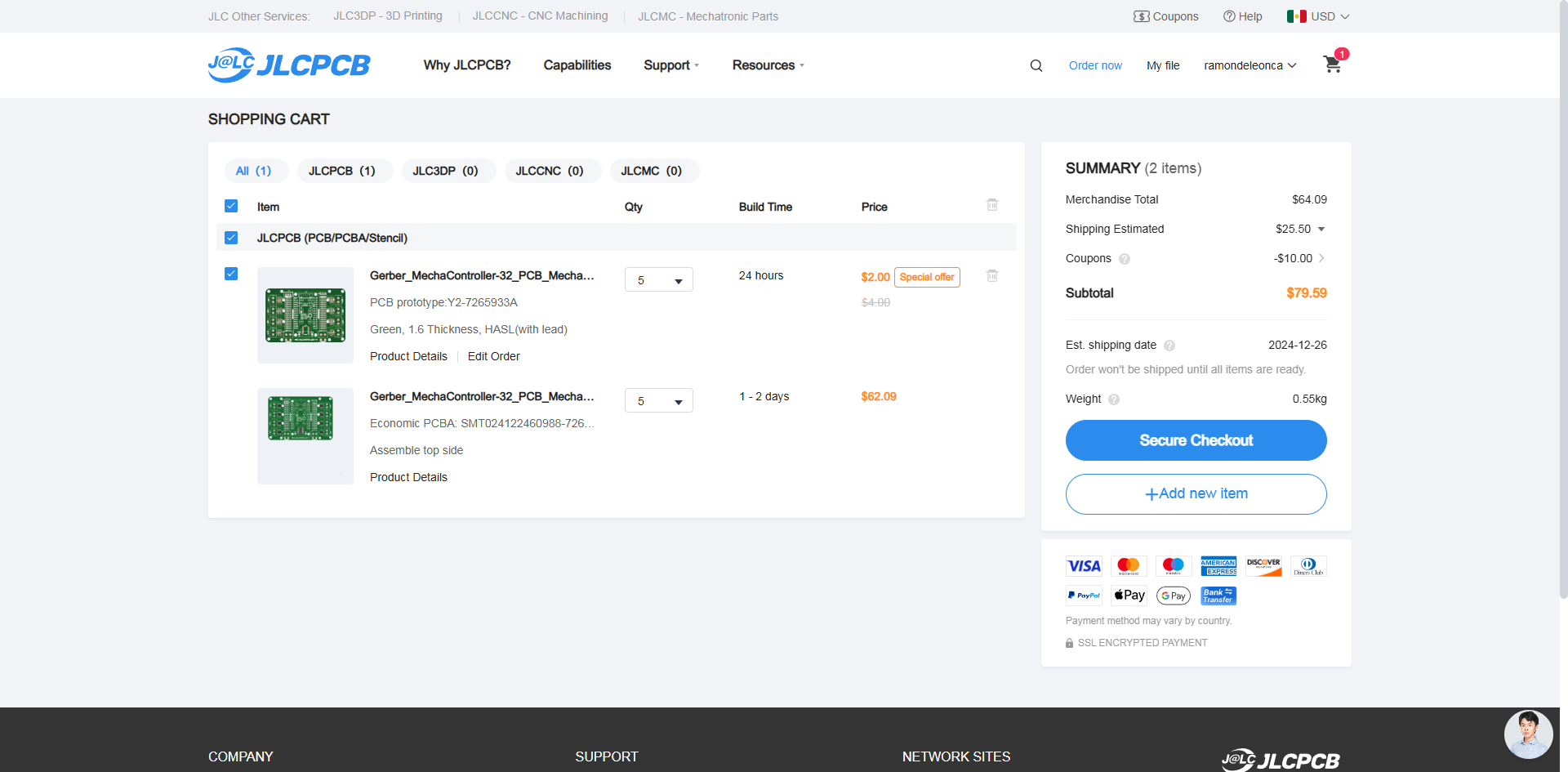Expand the Support menu

pyautogui.click(x=671, y=65)
